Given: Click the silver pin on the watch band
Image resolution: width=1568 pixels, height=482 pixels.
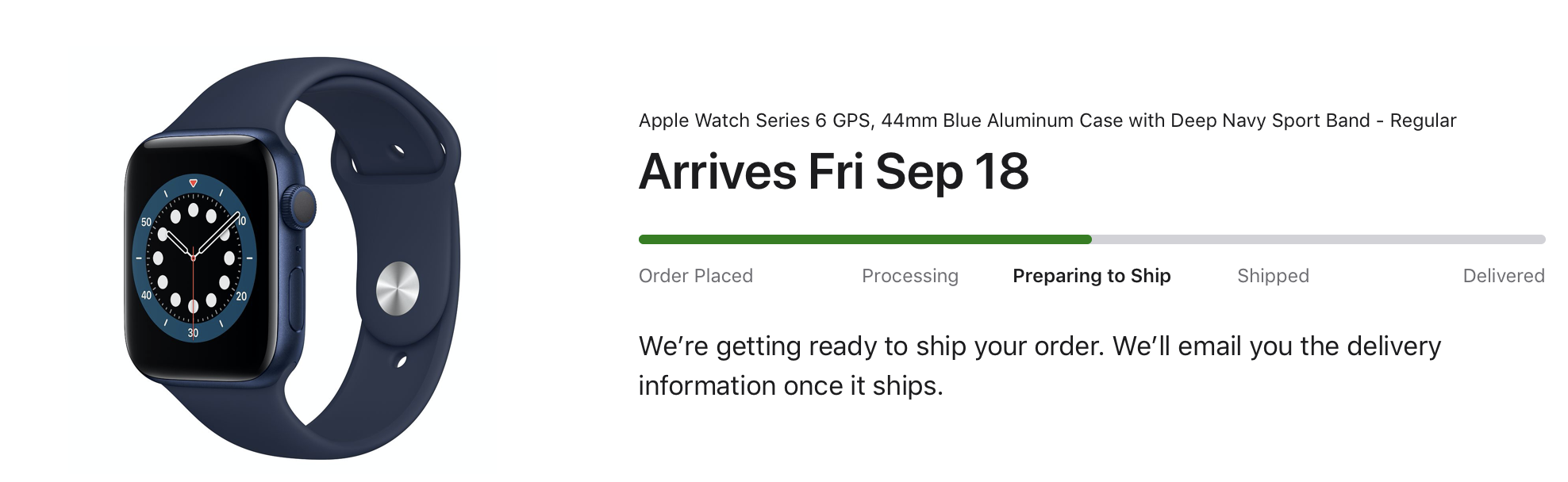Looking at the screenshot, I should coord(397,289).
